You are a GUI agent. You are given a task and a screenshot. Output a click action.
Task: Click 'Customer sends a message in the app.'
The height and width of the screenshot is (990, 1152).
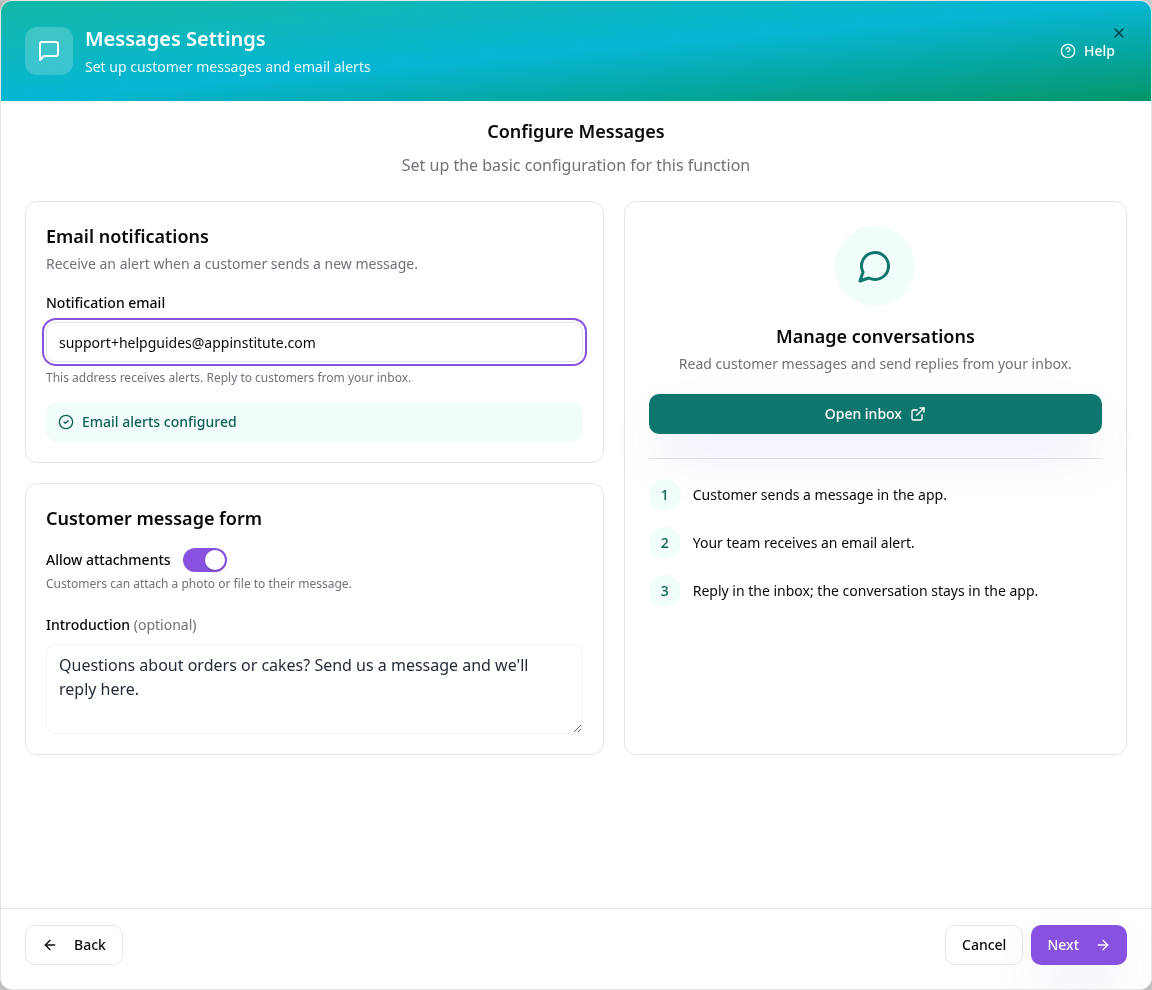(819, 495)
